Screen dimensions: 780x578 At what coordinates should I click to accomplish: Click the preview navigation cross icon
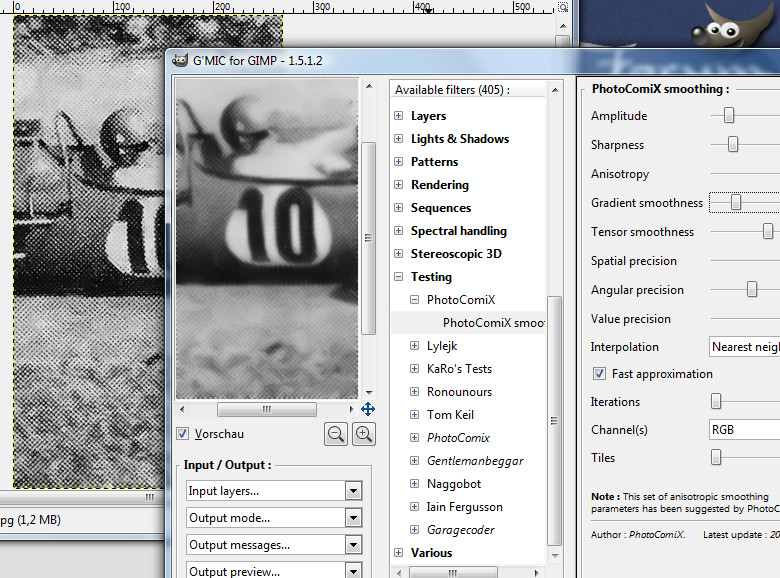pyautogui.click(x=368, y=409)
